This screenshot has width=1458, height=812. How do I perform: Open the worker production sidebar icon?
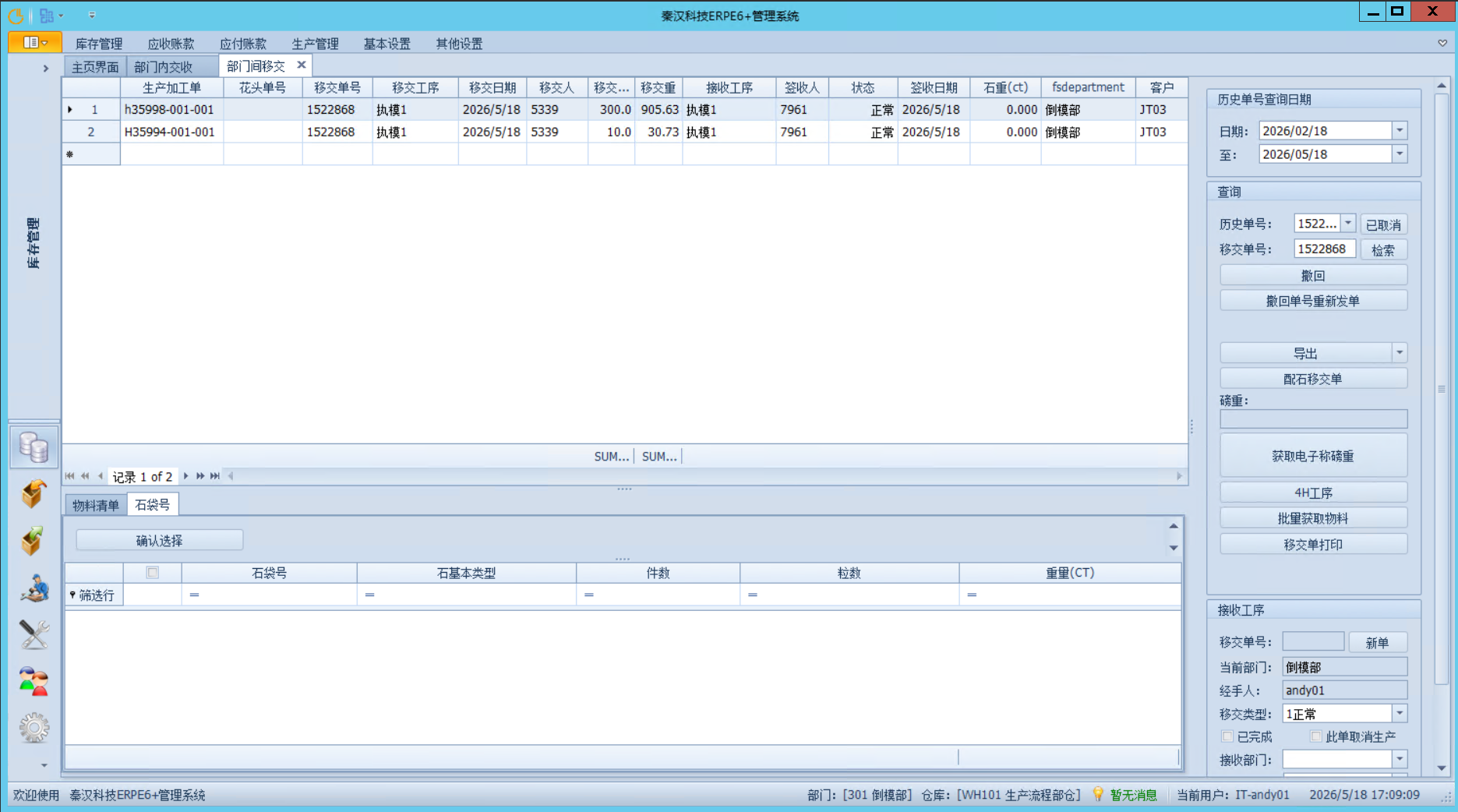[x=34, y=588]
